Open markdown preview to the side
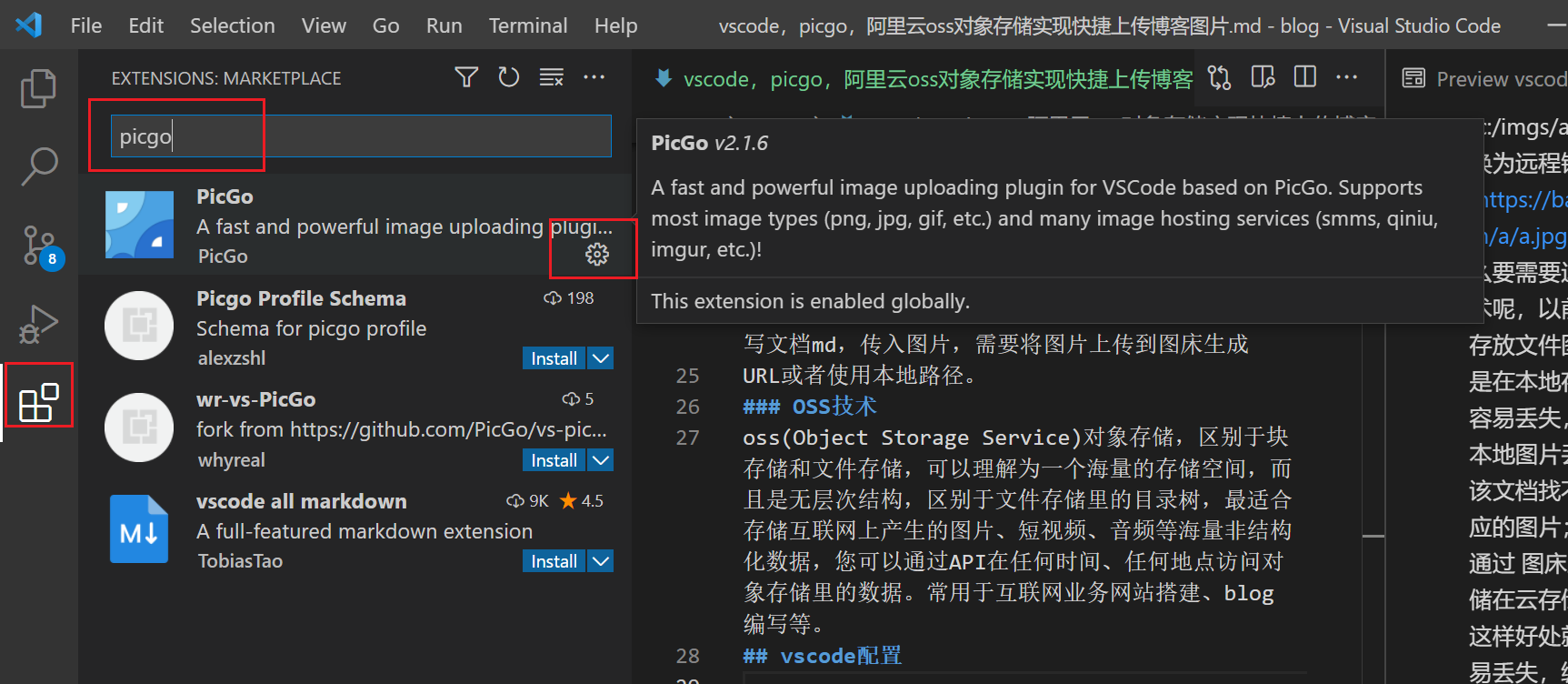1568x684 pixels. (x=1263, y=78)
